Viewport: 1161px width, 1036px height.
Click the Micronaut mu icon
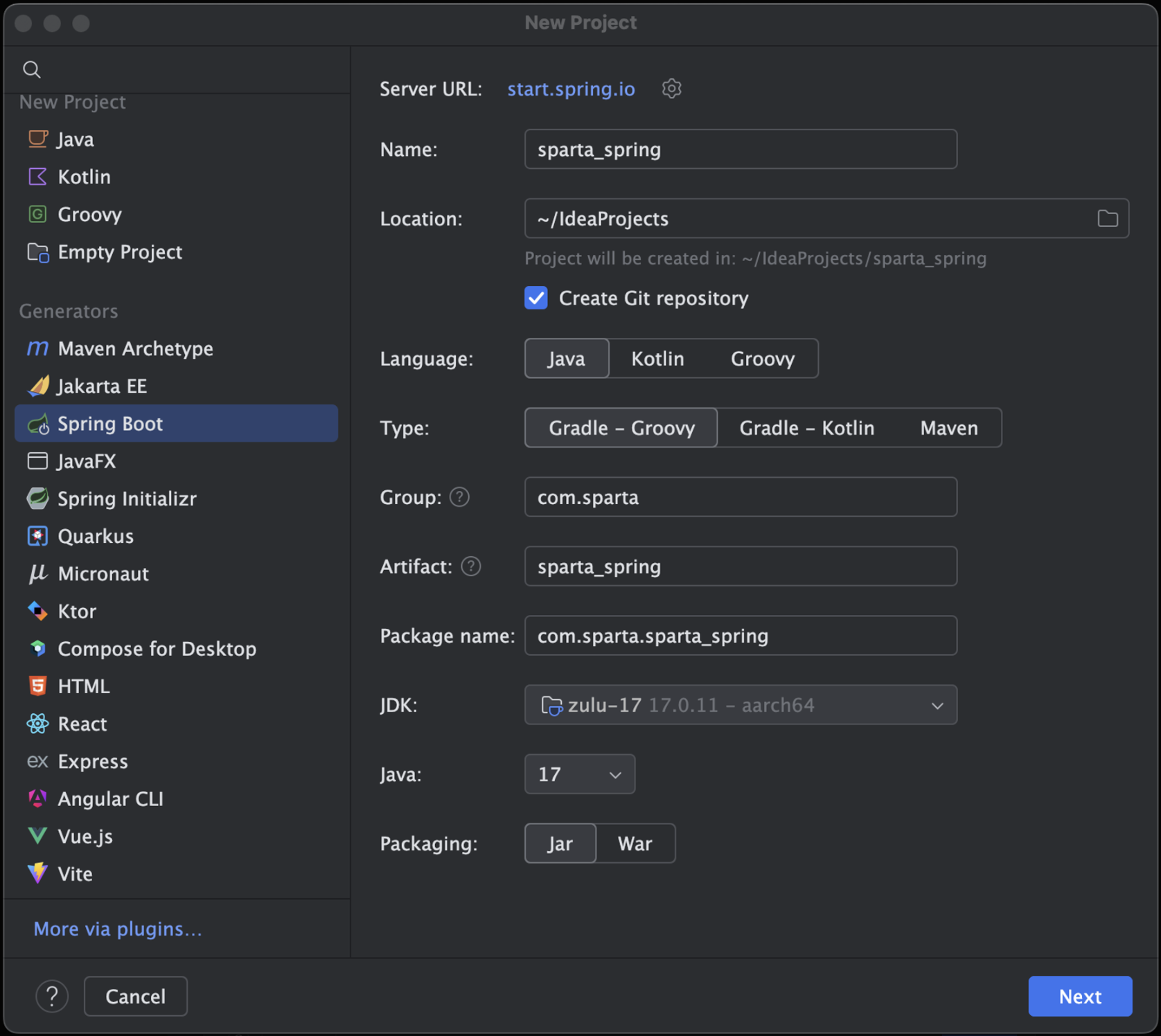37,573
